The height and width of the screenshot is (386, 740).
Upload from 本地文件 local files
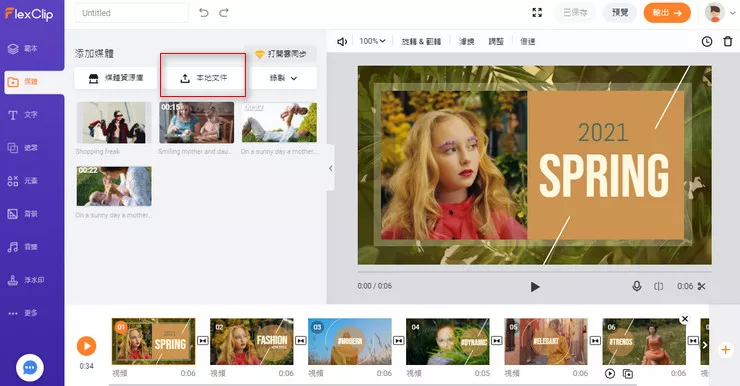coord(203,78)
